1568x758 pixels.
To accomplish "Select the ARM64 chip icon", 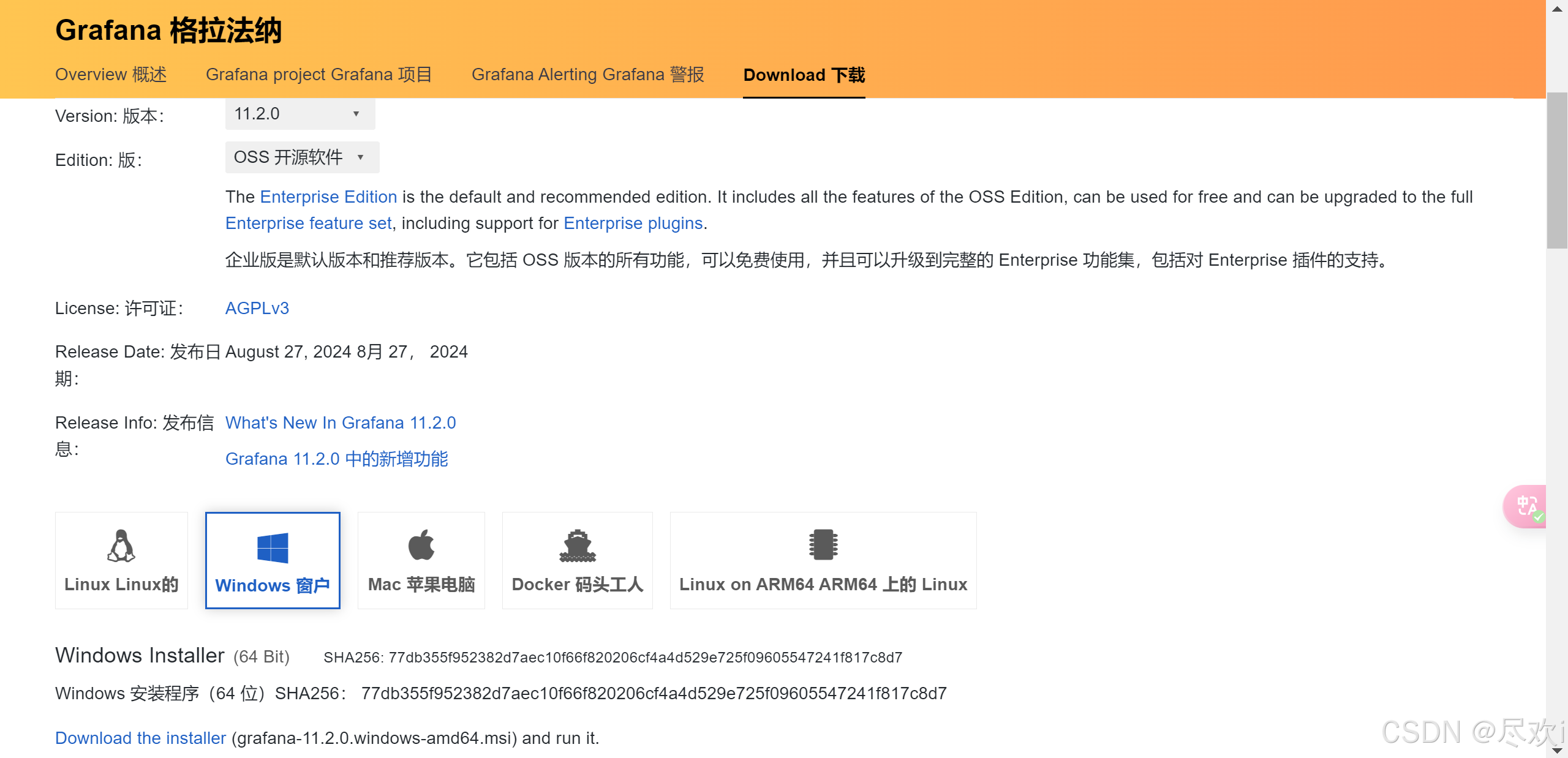I will [823, 545].
